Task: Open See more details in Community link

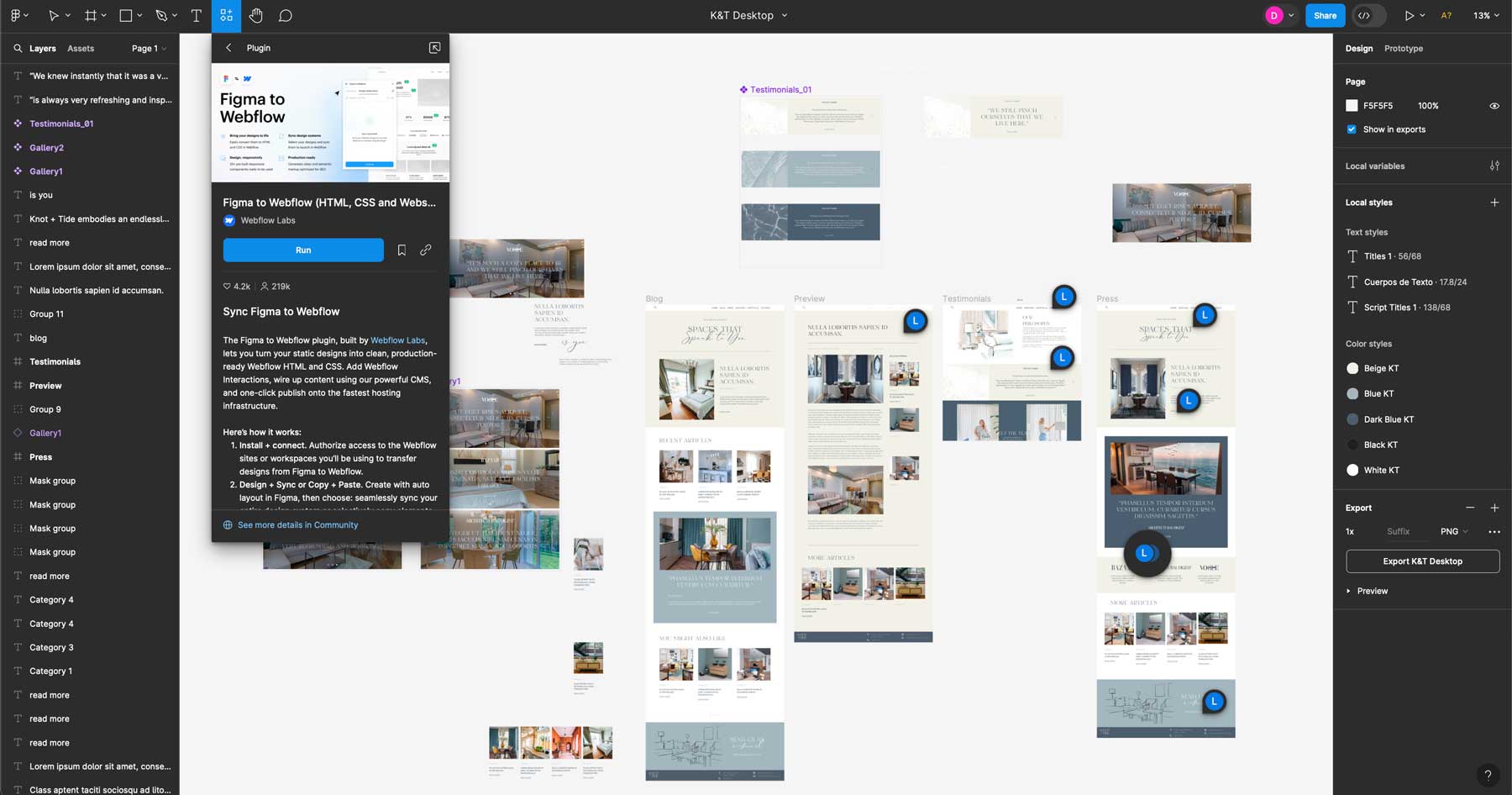Action: point(298,524)
